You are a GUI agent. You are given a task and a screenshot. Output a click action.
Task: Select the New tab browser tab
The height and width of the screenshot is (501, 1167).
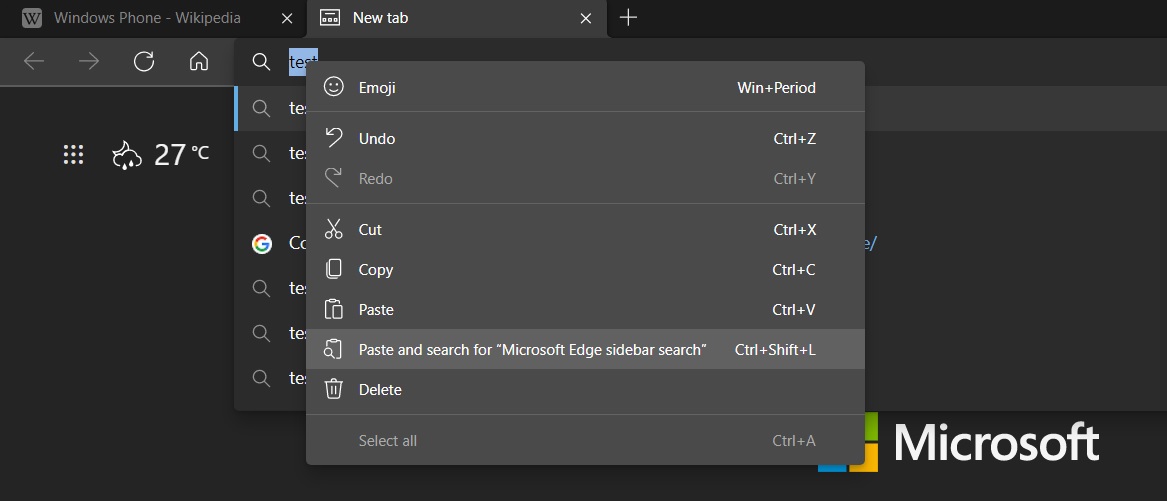coord(440,18)
